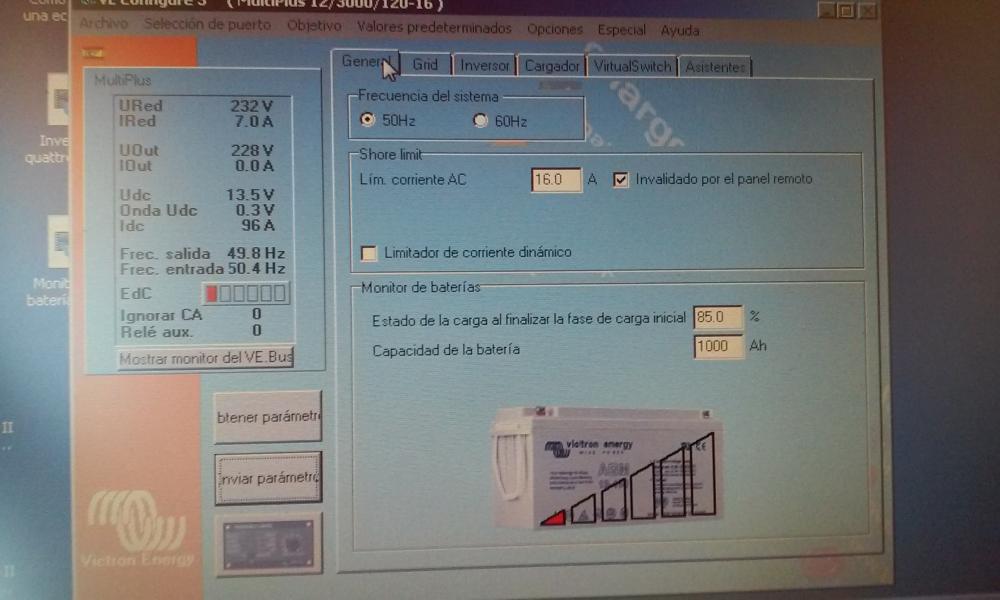Screen dimensions: 1000x600
Task: Switch to the Asistentes tab
Action: point(715,68)
